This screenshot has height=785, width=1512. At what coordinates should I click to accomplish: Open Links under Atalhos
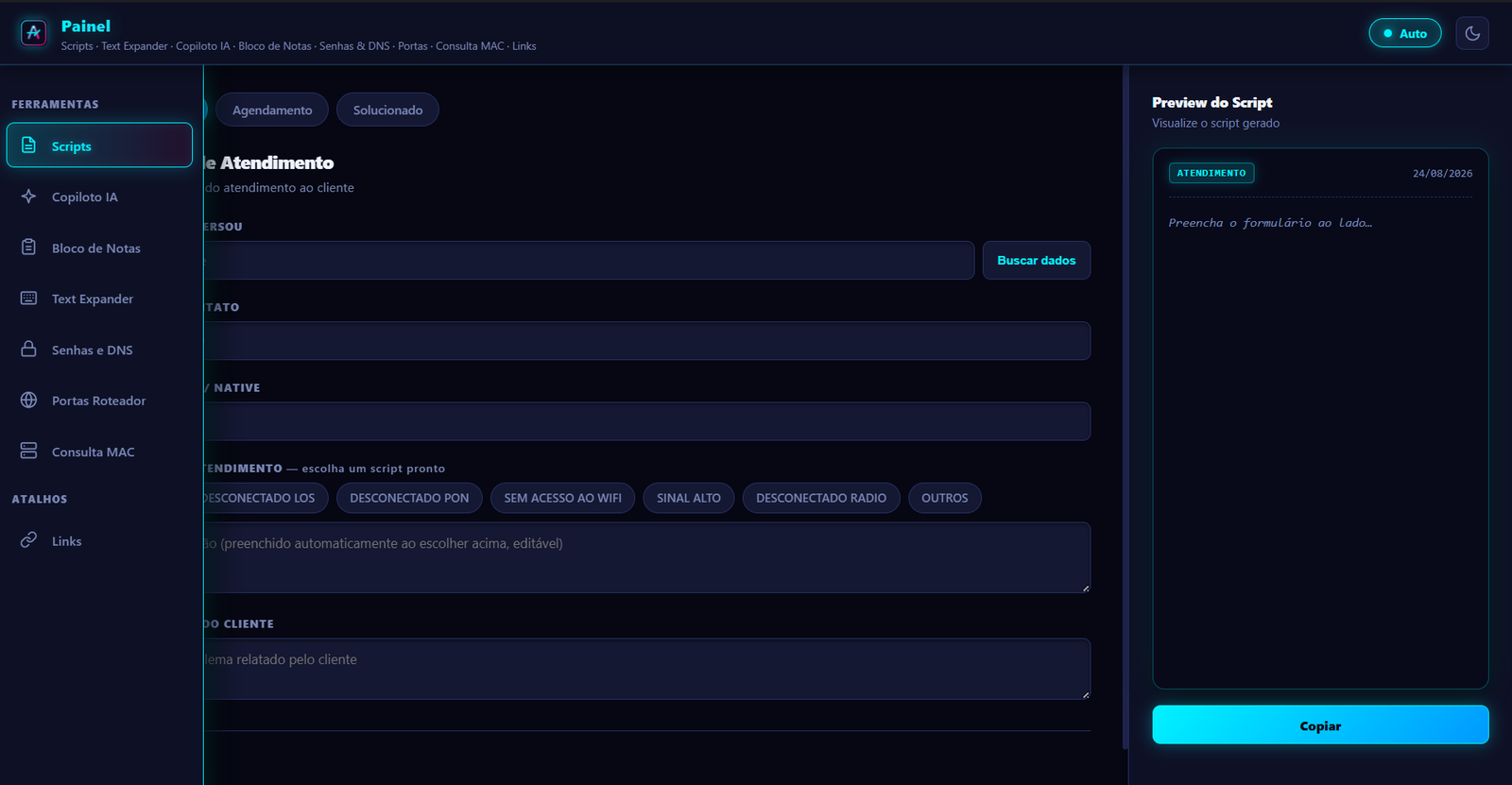tap(99, 540)
